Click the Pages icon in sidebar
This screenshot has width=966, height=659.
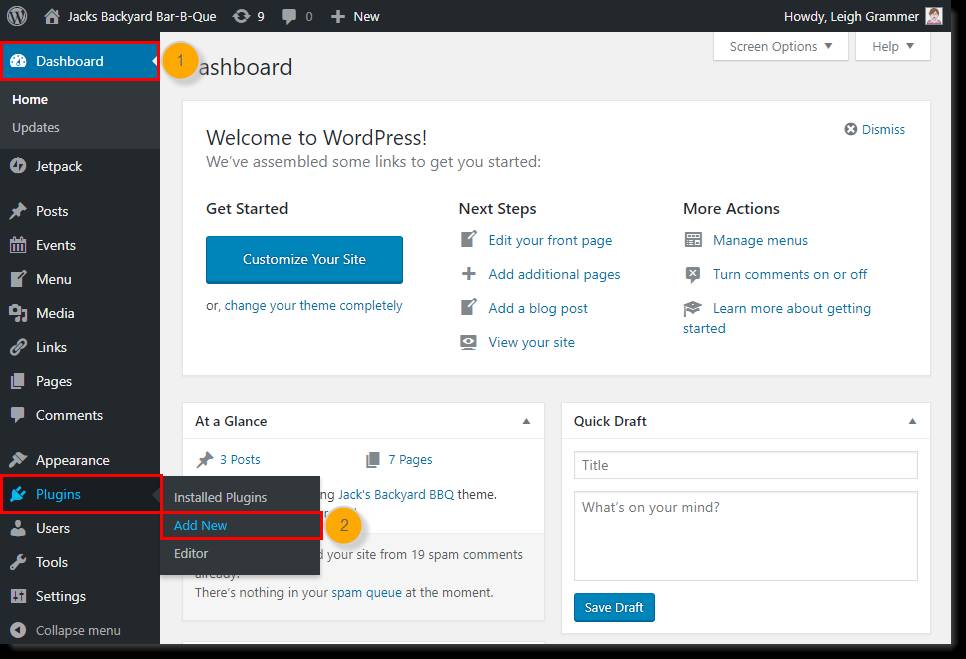pyautogui.click(x=18, y=381)
